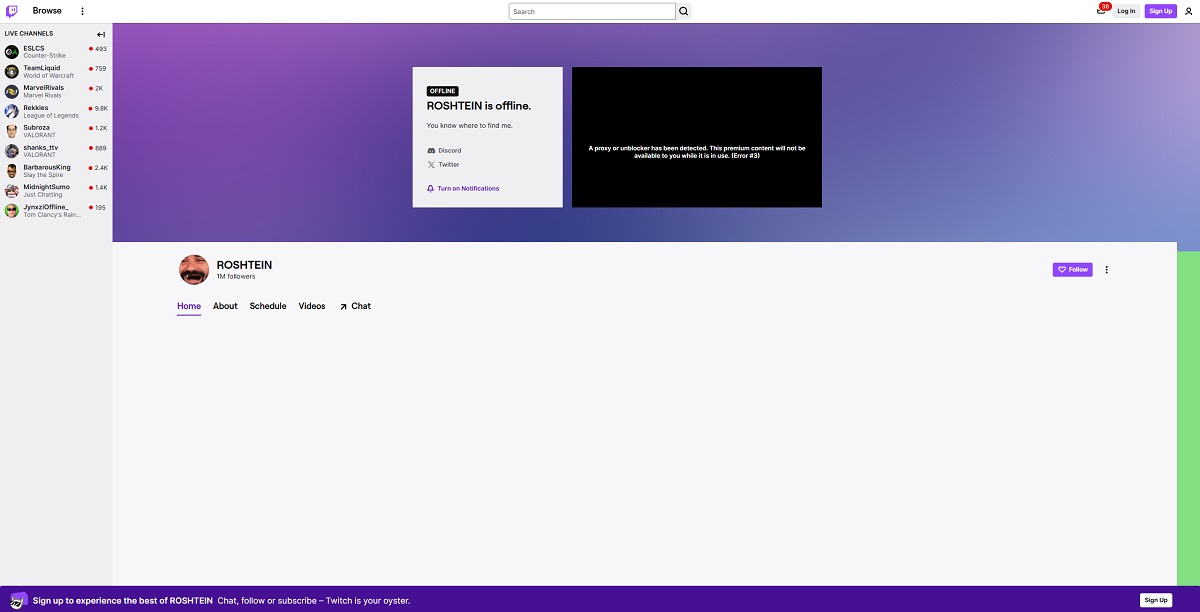Click the bottom banner Twitch mascot icon
Image resolution: width=1200 pixels, height=612 pixels.
coord(19,600)
